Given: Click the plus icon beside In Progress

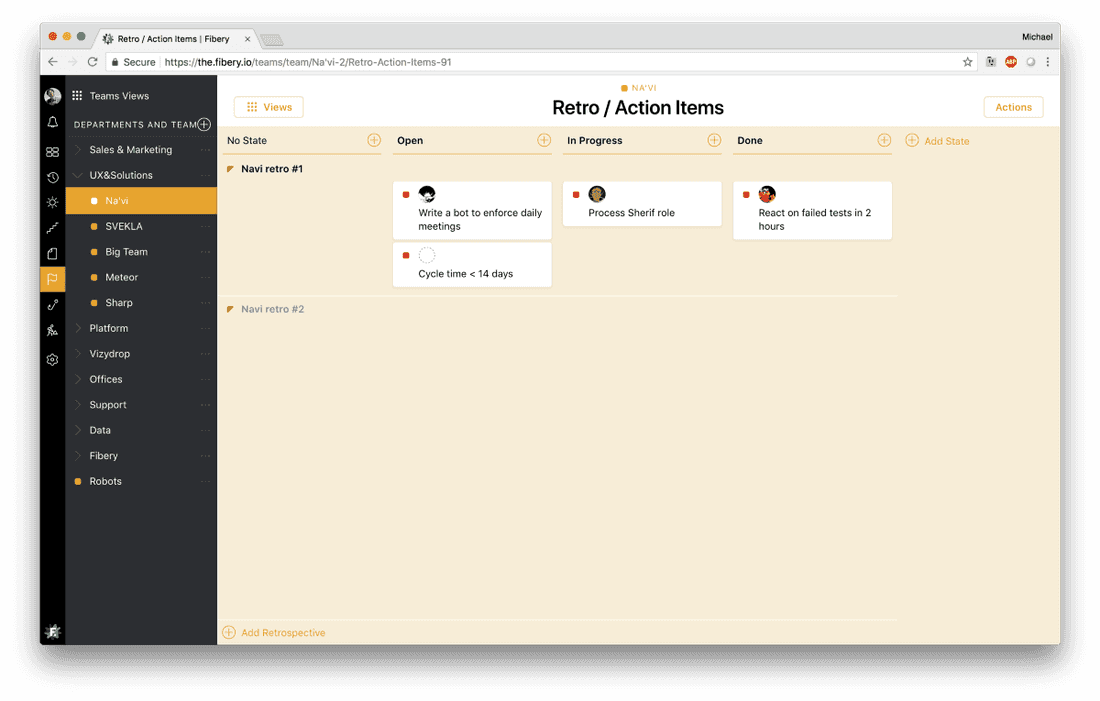Looking at the screenshot, I should (x=714, y=141).
